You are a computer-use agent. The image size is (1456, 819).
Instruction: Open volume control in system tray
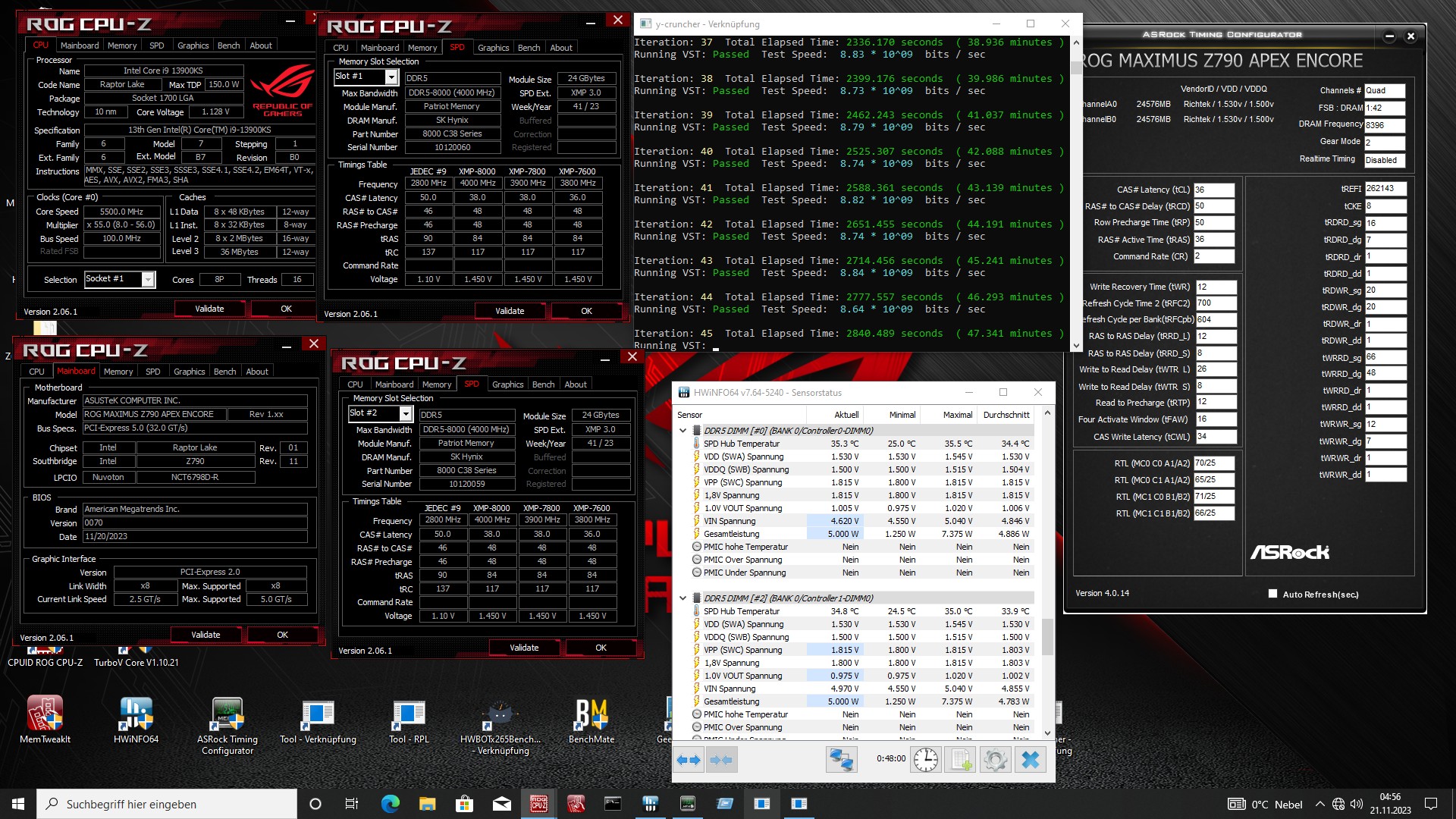coord(1357,804)
